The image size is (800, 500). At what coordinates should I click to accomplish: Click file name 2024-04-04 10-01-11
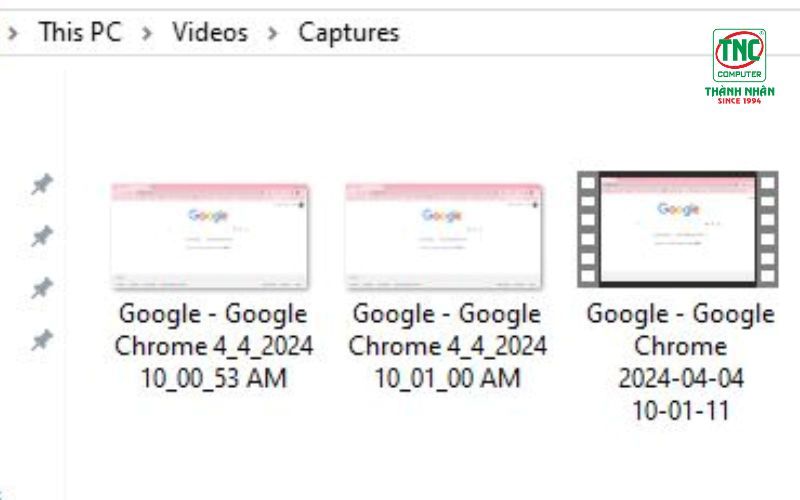[x=681, y=362]
